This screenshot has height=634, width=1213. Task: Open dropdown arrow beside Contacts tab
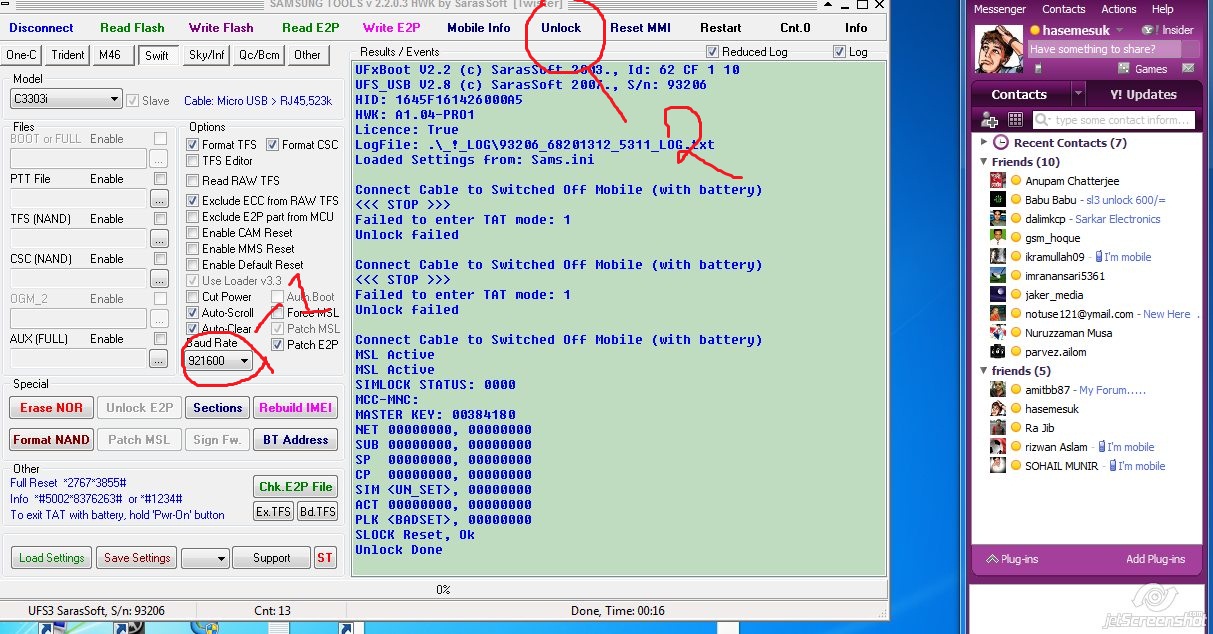click(1077, 94)
